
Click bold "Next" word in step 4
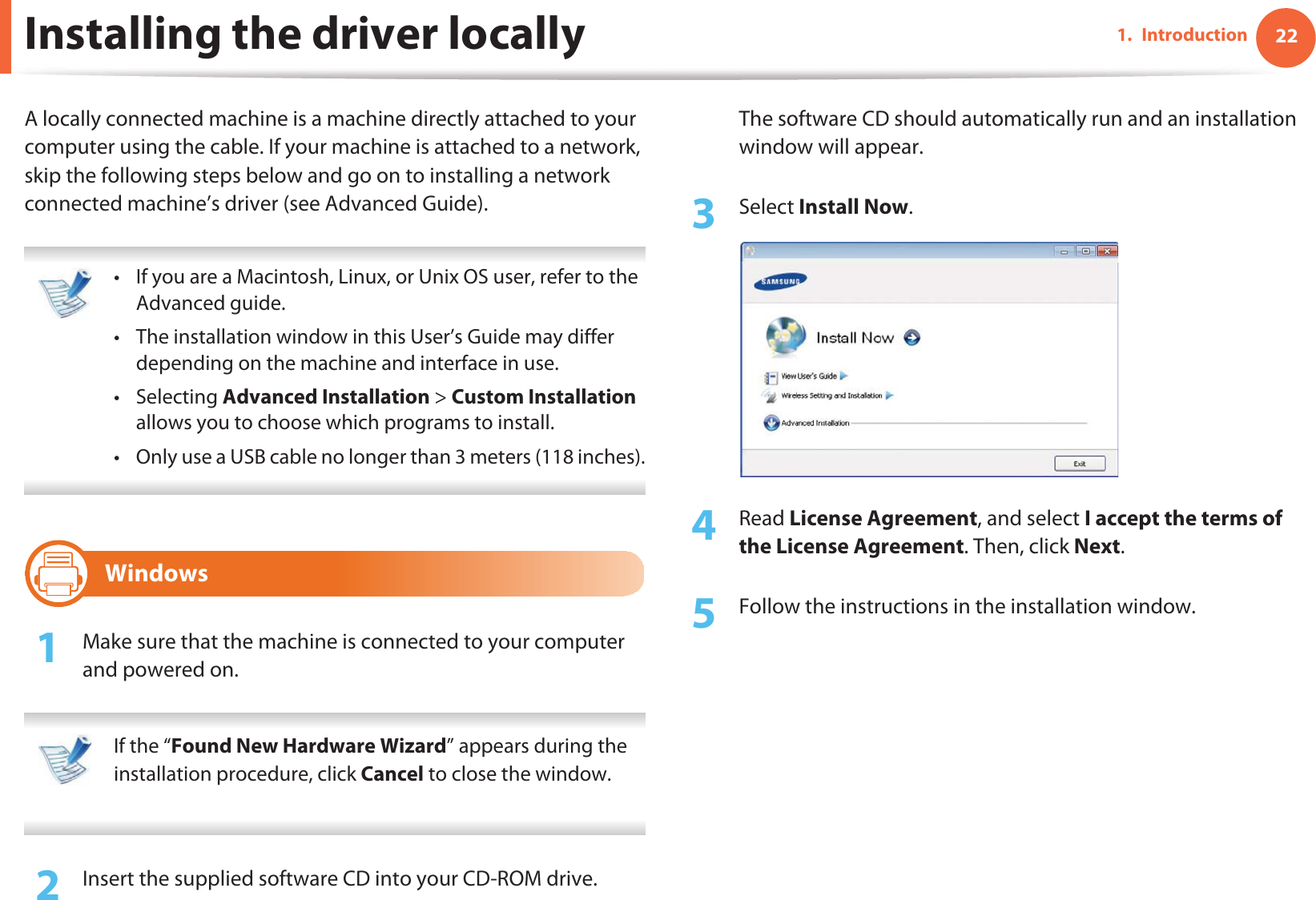[x=1097, y=546]
